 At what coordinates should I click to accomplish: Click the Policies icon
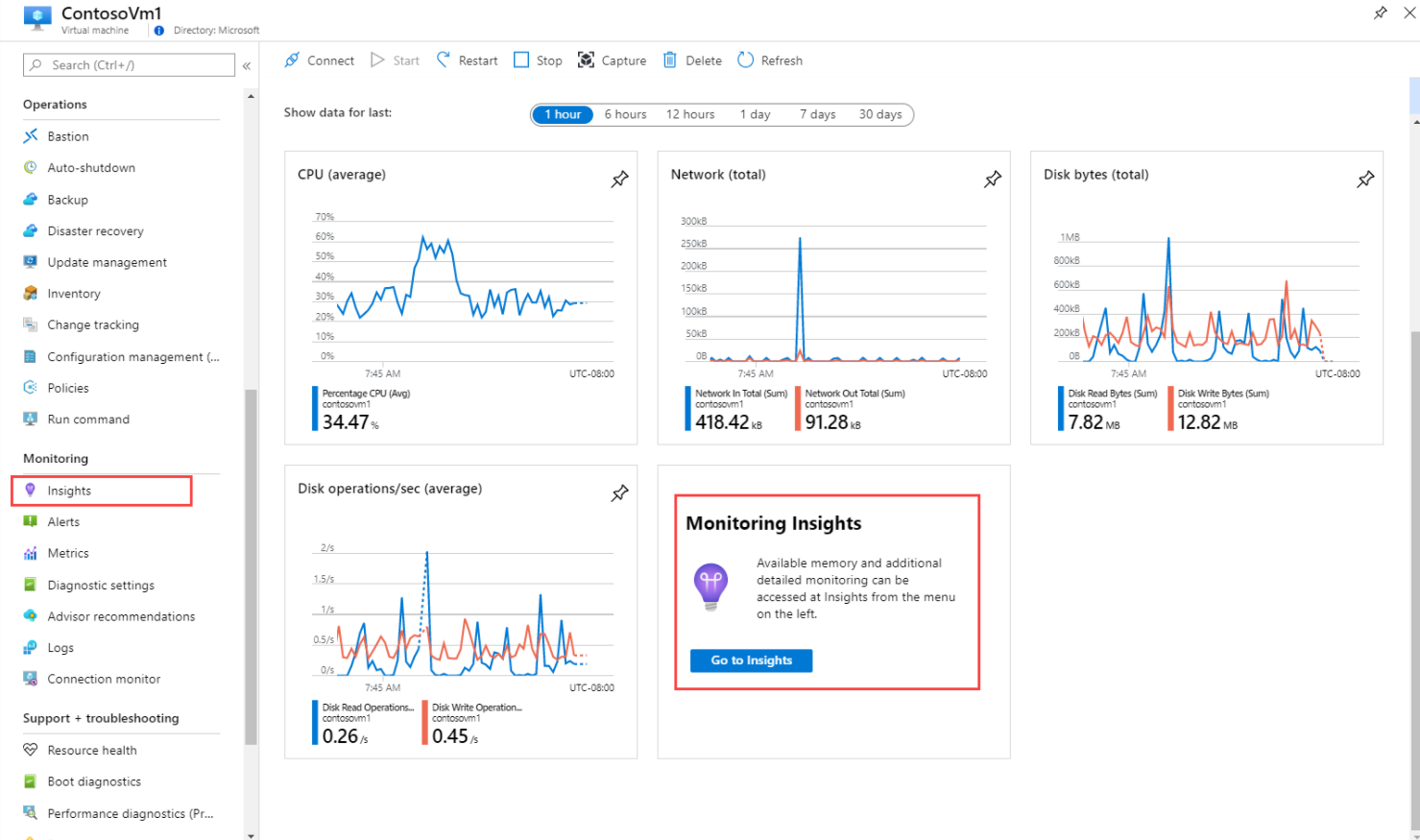pyautogui.click(x=31, y=388)
